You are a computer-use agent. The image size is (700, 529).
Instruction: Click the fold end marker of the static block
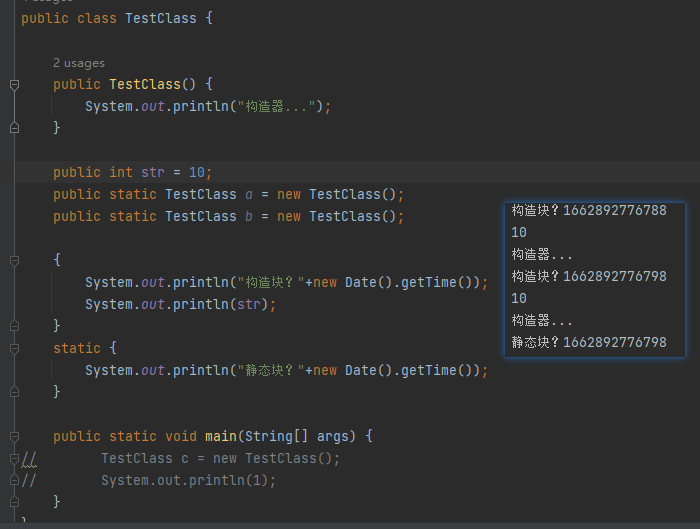coord(14,392)
